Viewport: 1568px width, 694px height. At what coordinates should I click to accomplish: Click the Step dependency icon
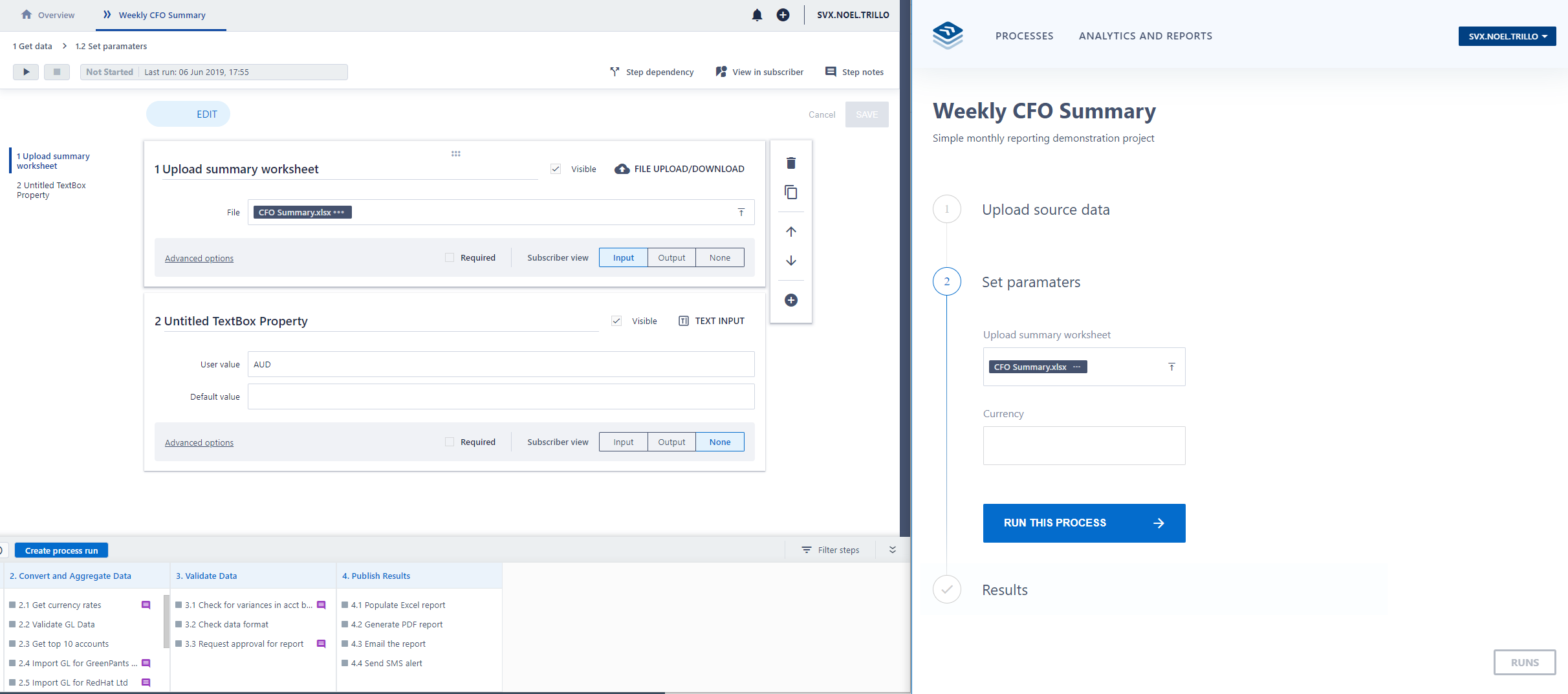tap(615, 72)
